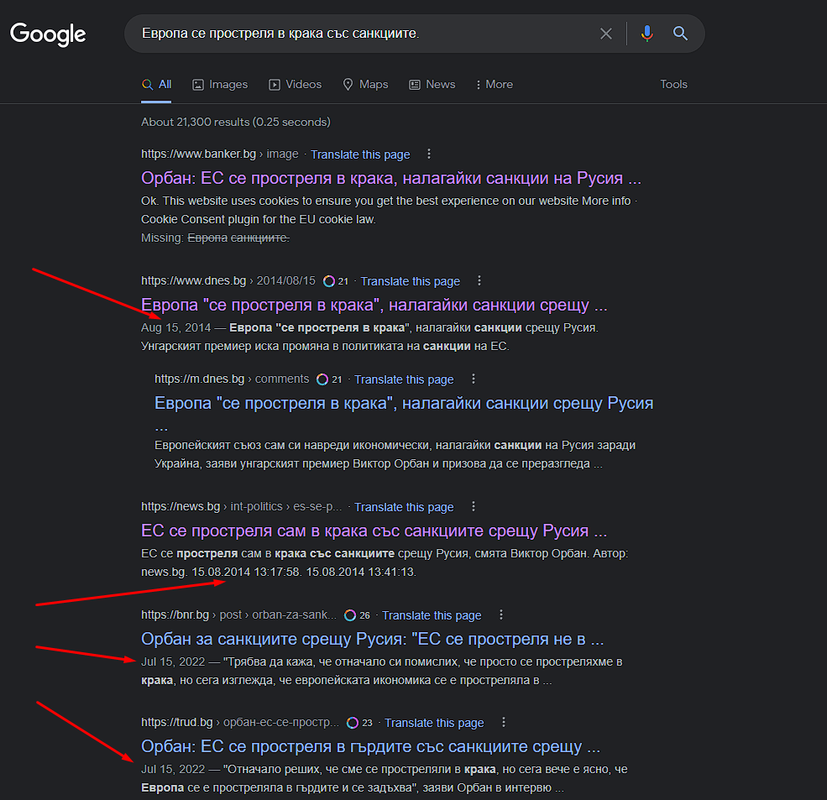This screenshot has height=800, width=827.
Task: Open www.dnes.bg Европа "се простреля" title
Action: 374,305
